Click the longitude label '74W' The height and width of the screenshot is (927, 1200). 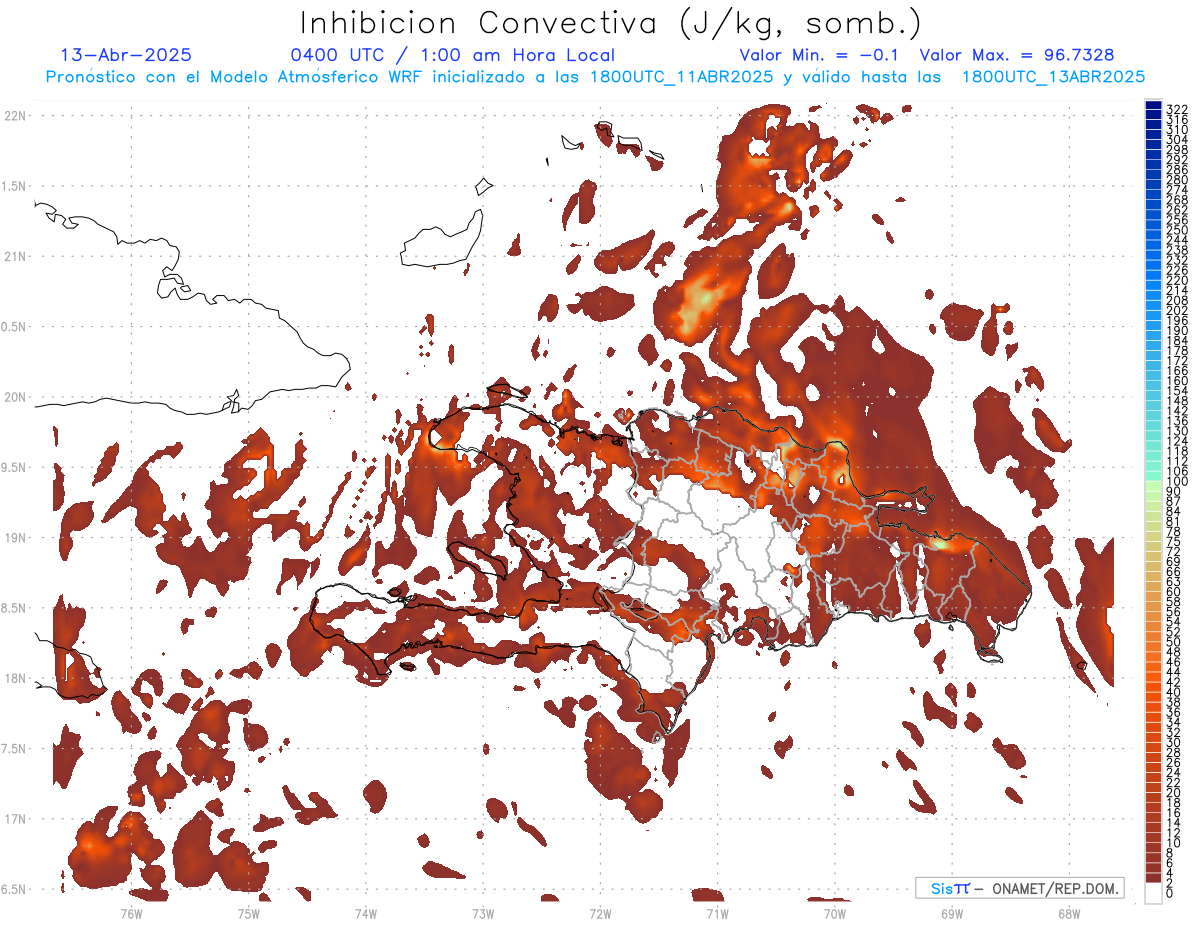click(366, 912)
